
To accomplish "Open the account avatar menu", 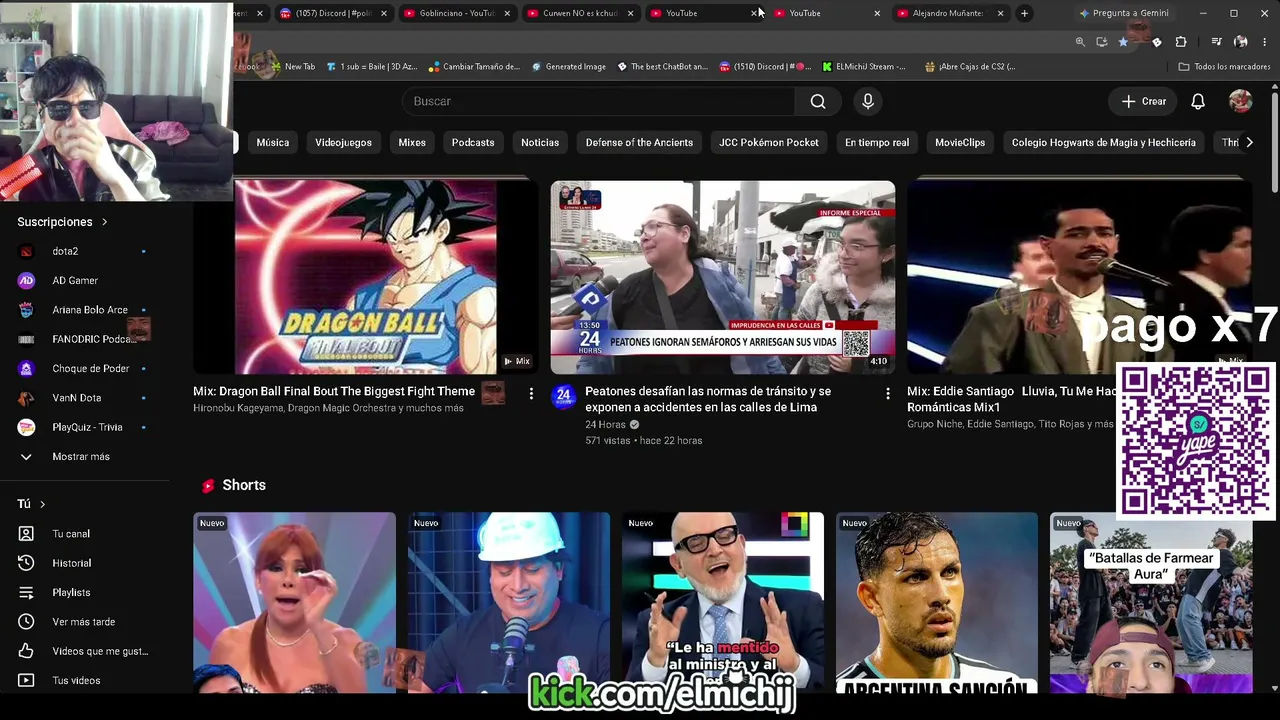I will pos(1240,101).
